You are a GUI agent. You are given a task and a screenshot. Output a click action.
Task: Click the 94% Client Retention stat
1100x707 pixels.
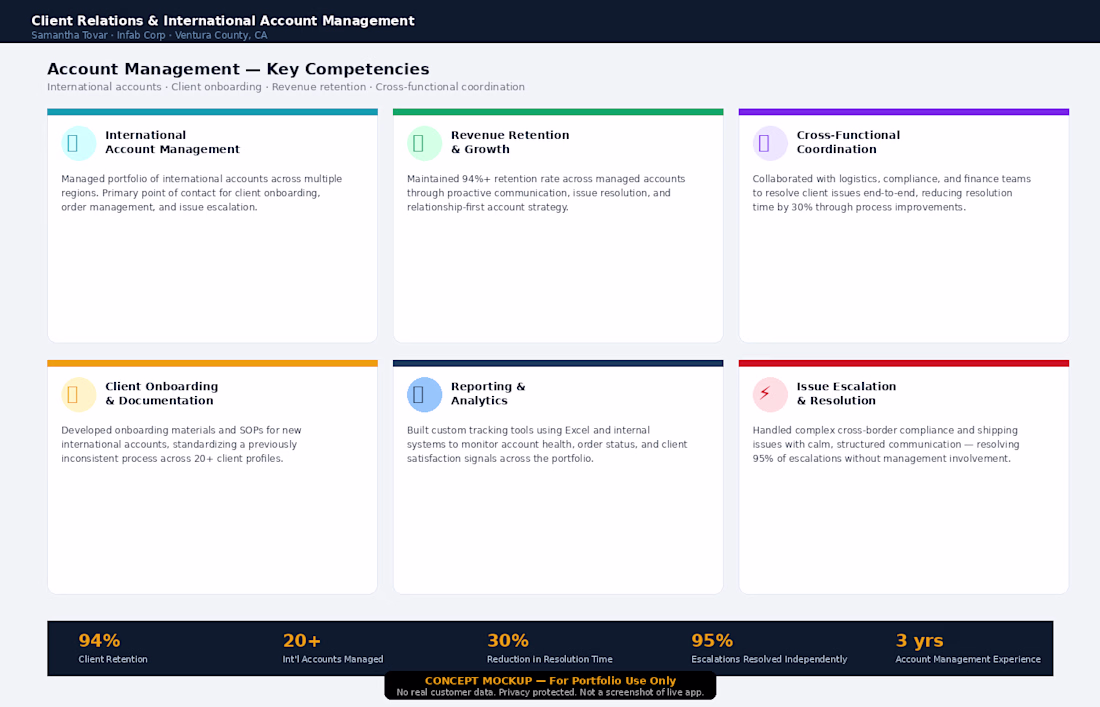click(x=113, y=648)
